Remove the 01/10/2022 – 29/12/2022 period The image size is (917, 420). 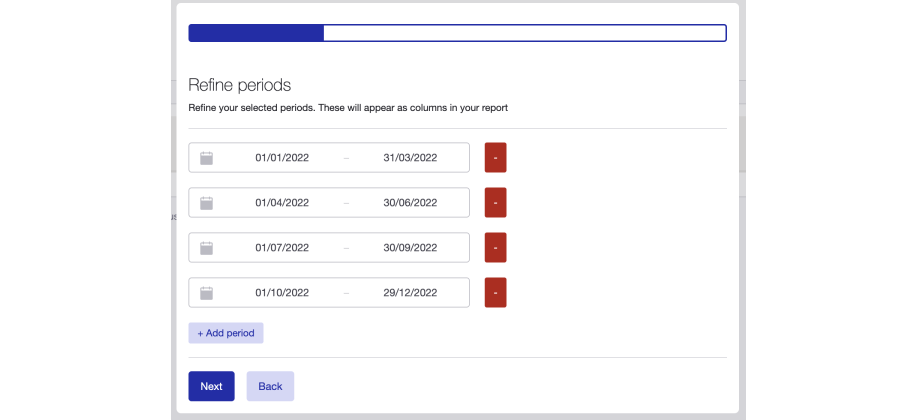click(x=495, y=292)
